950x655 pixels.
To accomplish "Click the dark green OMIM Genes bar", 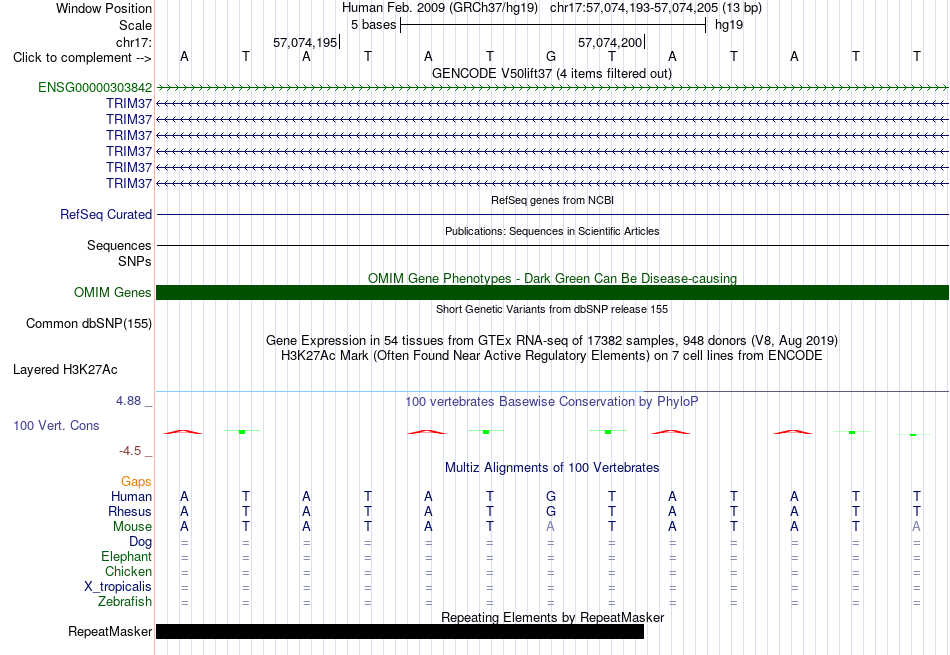I will (552, 293).
